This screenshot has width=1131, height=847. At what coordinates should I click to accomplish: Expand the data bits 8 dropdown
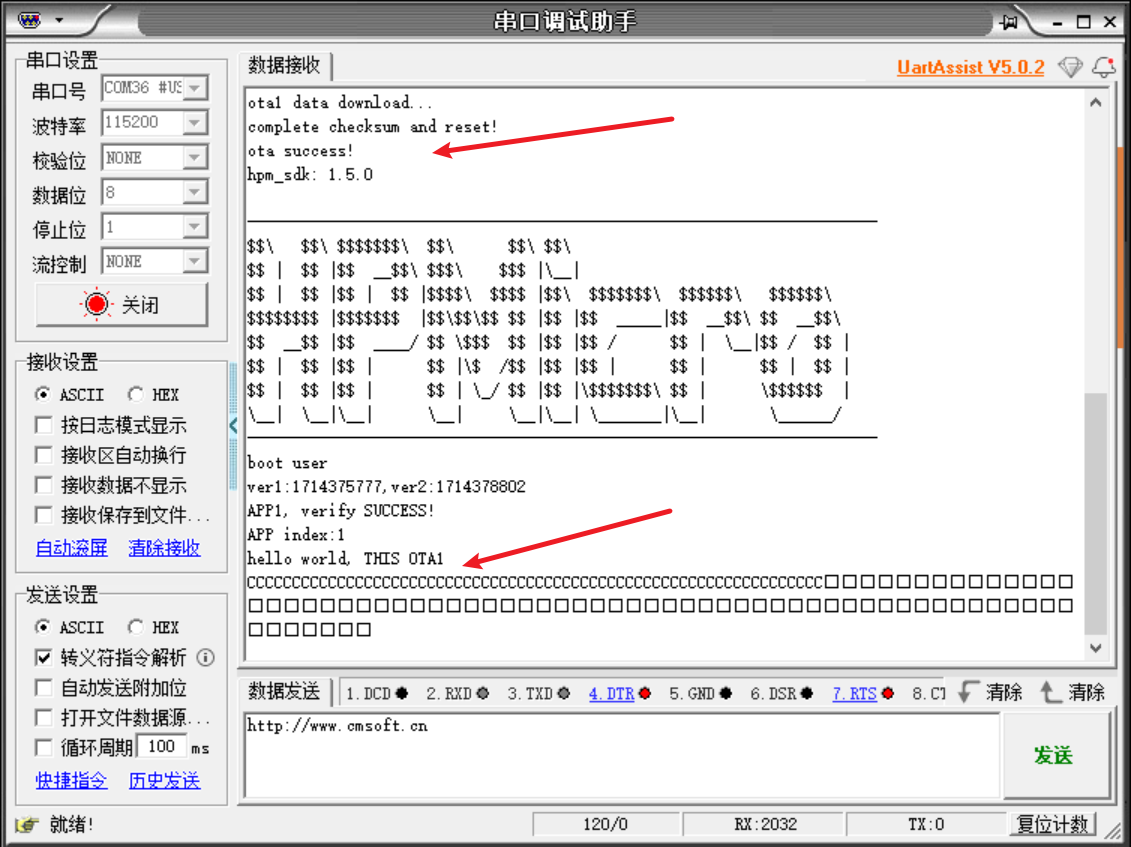pos(195,192)
